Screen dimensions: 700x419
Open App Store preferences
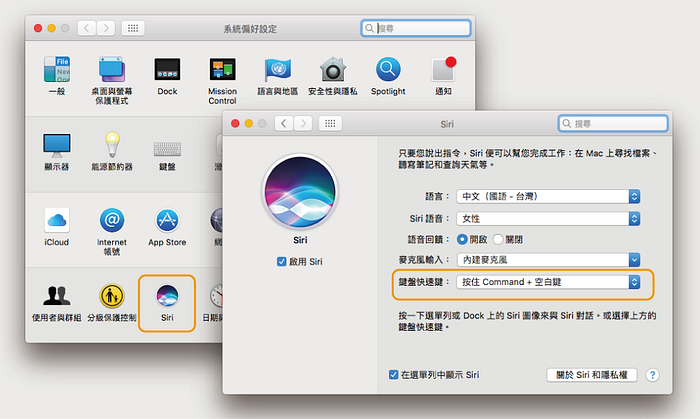pos(167,220)
